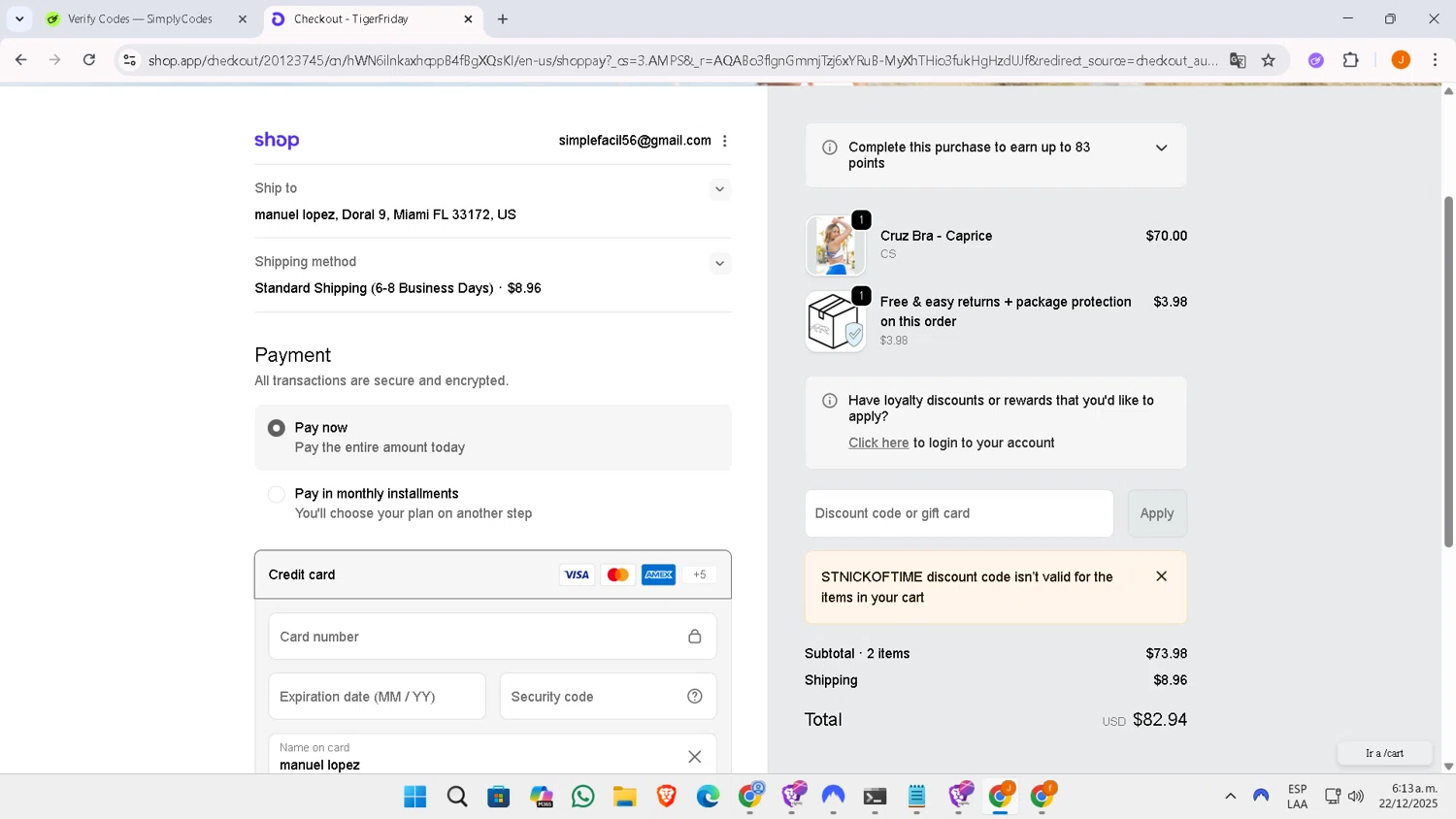Screen dimensions: 1456x819
Task: Open the Microsoft Store taskbar icon
Action: coord(499,797)
